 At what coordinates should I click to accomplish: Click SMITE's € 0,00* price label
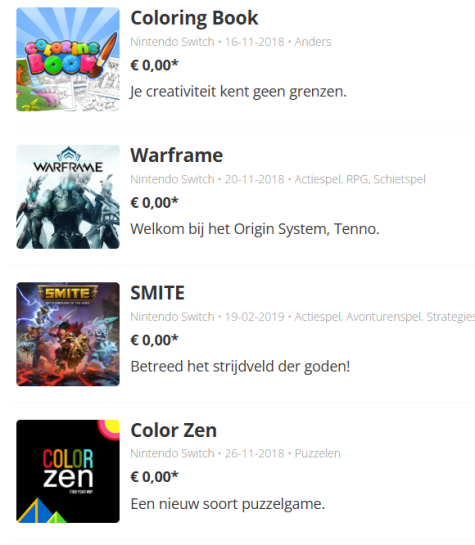pyautogui.click(x=154, y=340)
